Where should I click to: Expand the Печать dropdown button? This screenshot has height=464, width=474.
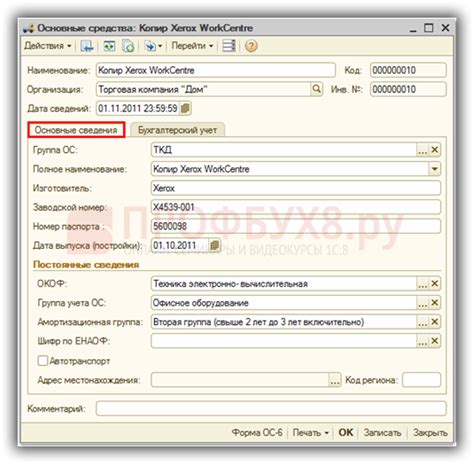pyautogui.click(x=310, y=433)
